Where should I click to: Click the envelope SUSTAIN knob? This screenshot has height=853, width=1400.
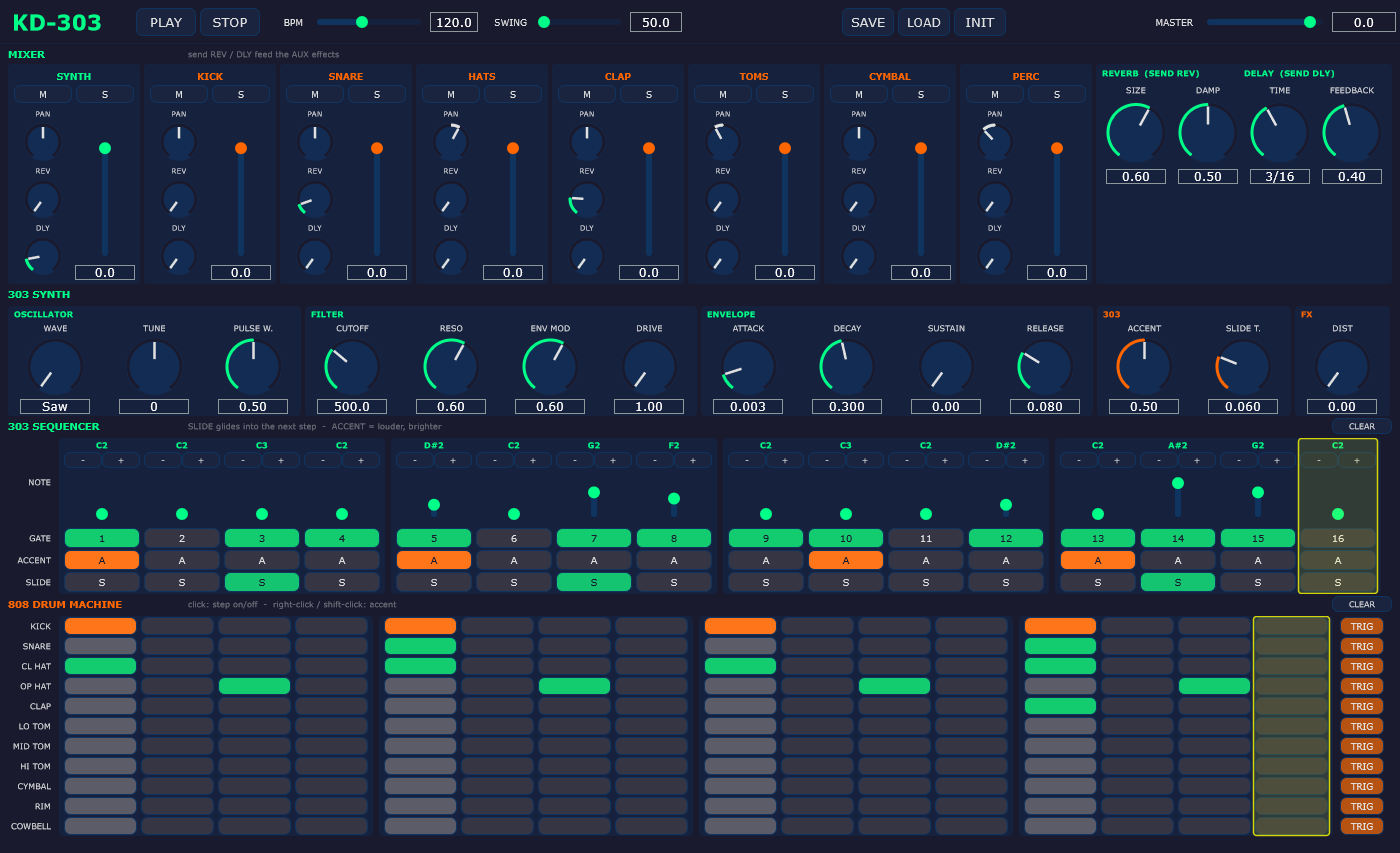click(x=946, y=366)
